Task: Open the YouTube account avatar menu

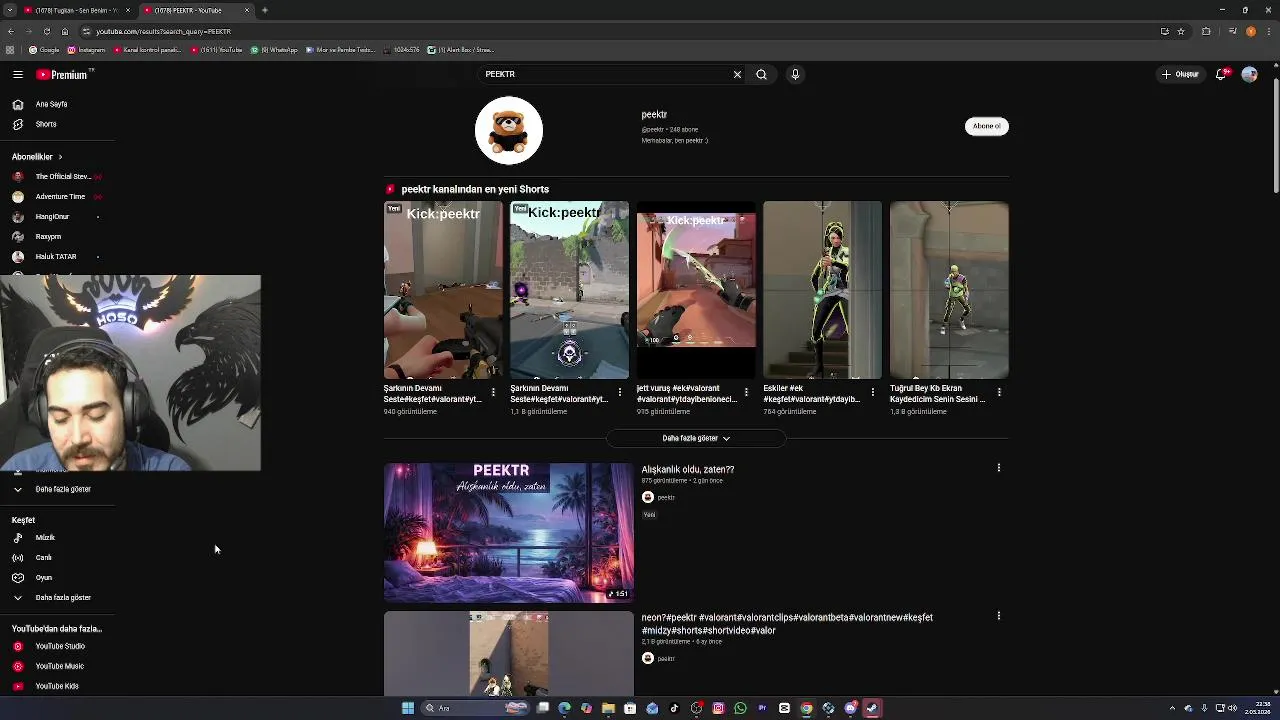Action: pyautogui.click(x=1249, y=74)
